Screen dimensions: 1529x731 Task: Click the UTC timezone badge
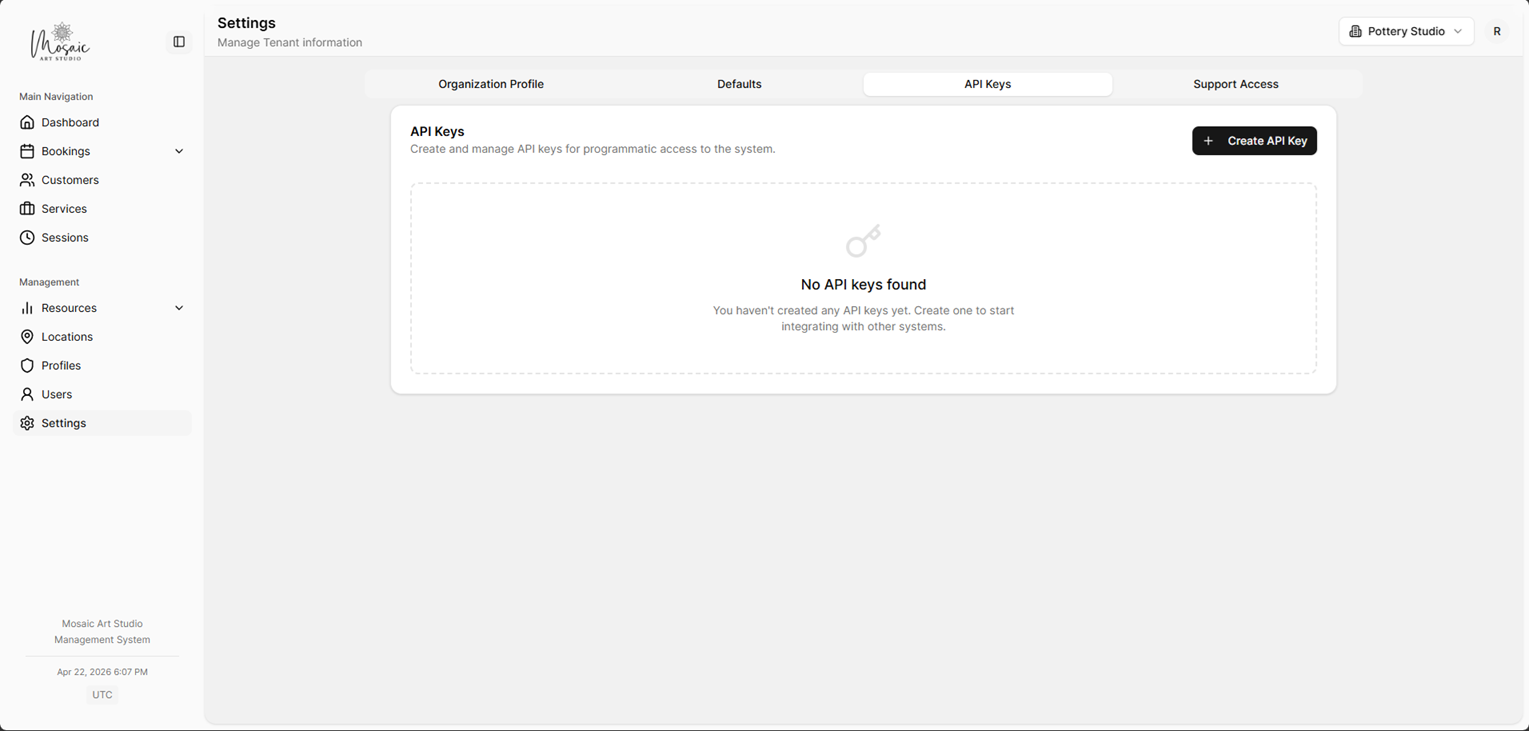coord(102,694)
